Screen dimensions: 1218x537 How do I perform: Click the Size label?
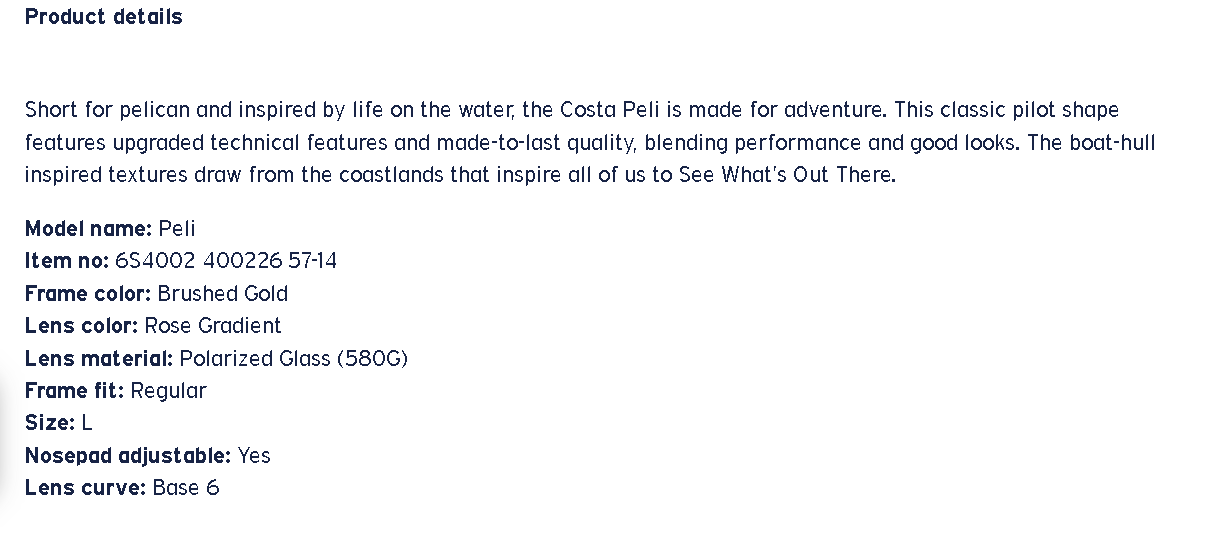click(49, 423)
